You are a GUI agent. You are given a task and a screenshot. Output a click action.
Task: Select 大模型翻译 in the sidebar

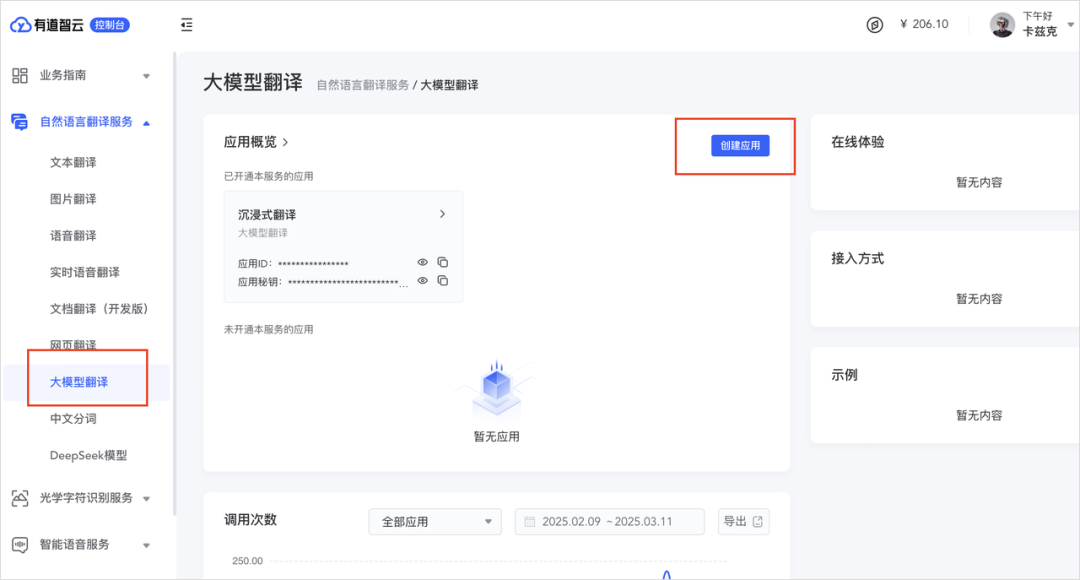click(x=79, y=382)
